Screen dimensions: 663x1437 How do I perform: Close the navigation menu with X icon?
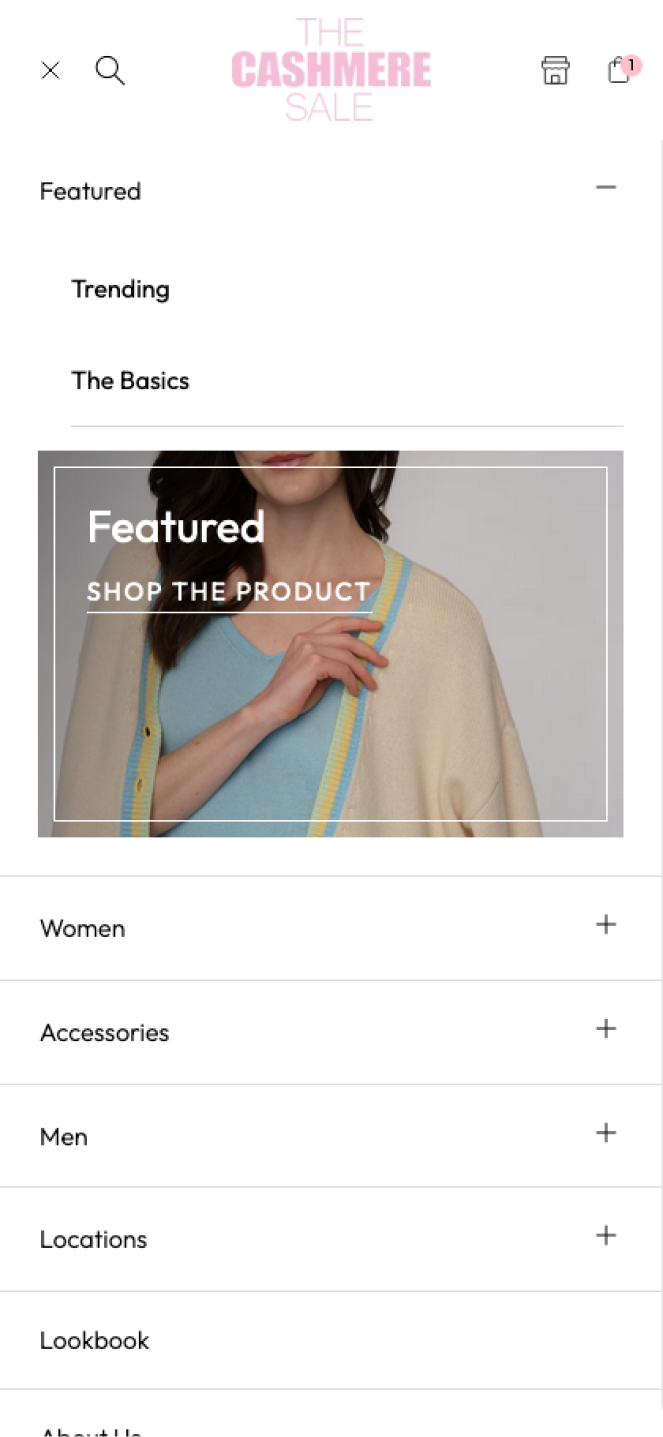click(x=50, y=70)
